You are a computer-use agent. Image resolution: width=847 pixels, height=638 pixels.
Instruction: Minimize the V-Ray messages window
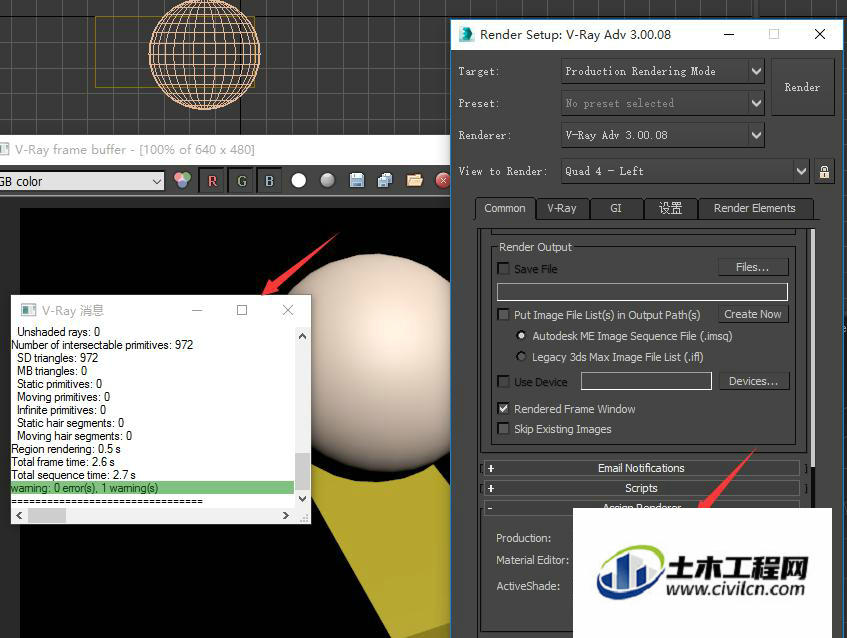pyautogui.click(x=197, y=310)
